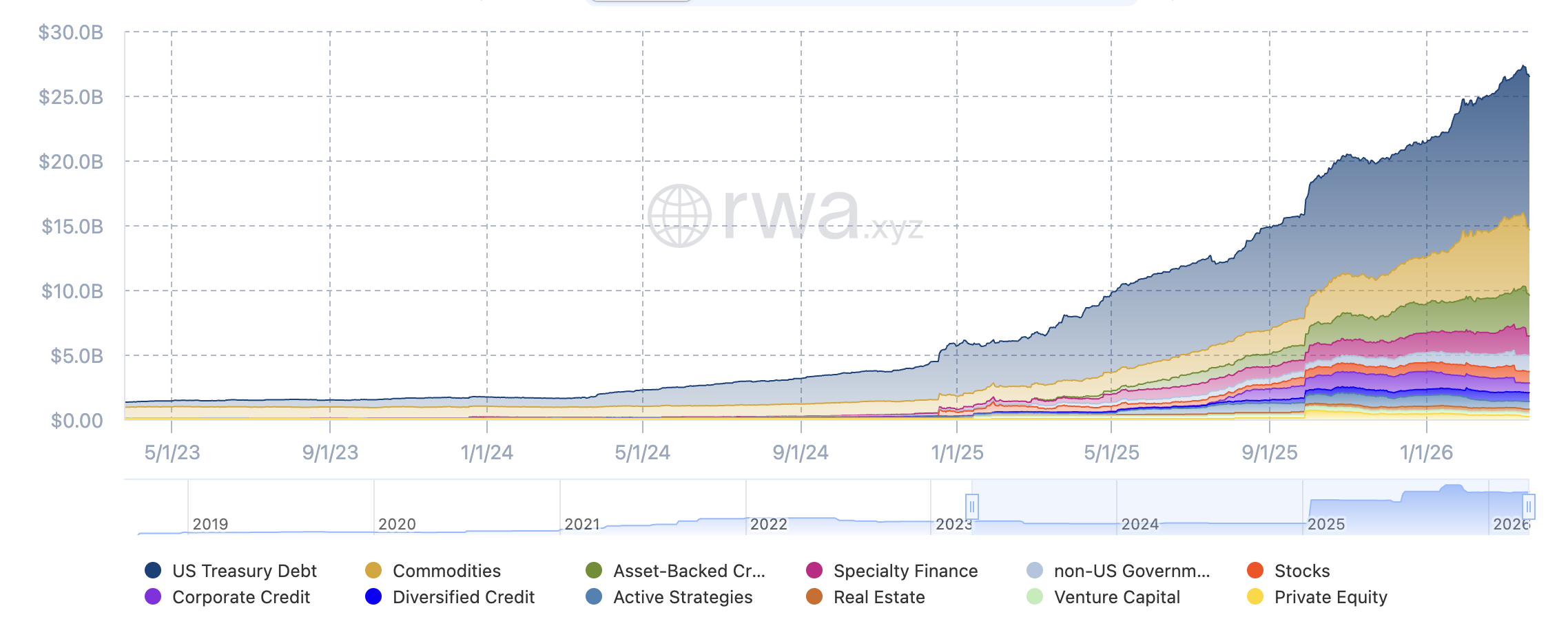This screenshot has width=1568, height=628.
Task: Jump to 2021 in the navigator timeline
Action: tap(582, 524)
